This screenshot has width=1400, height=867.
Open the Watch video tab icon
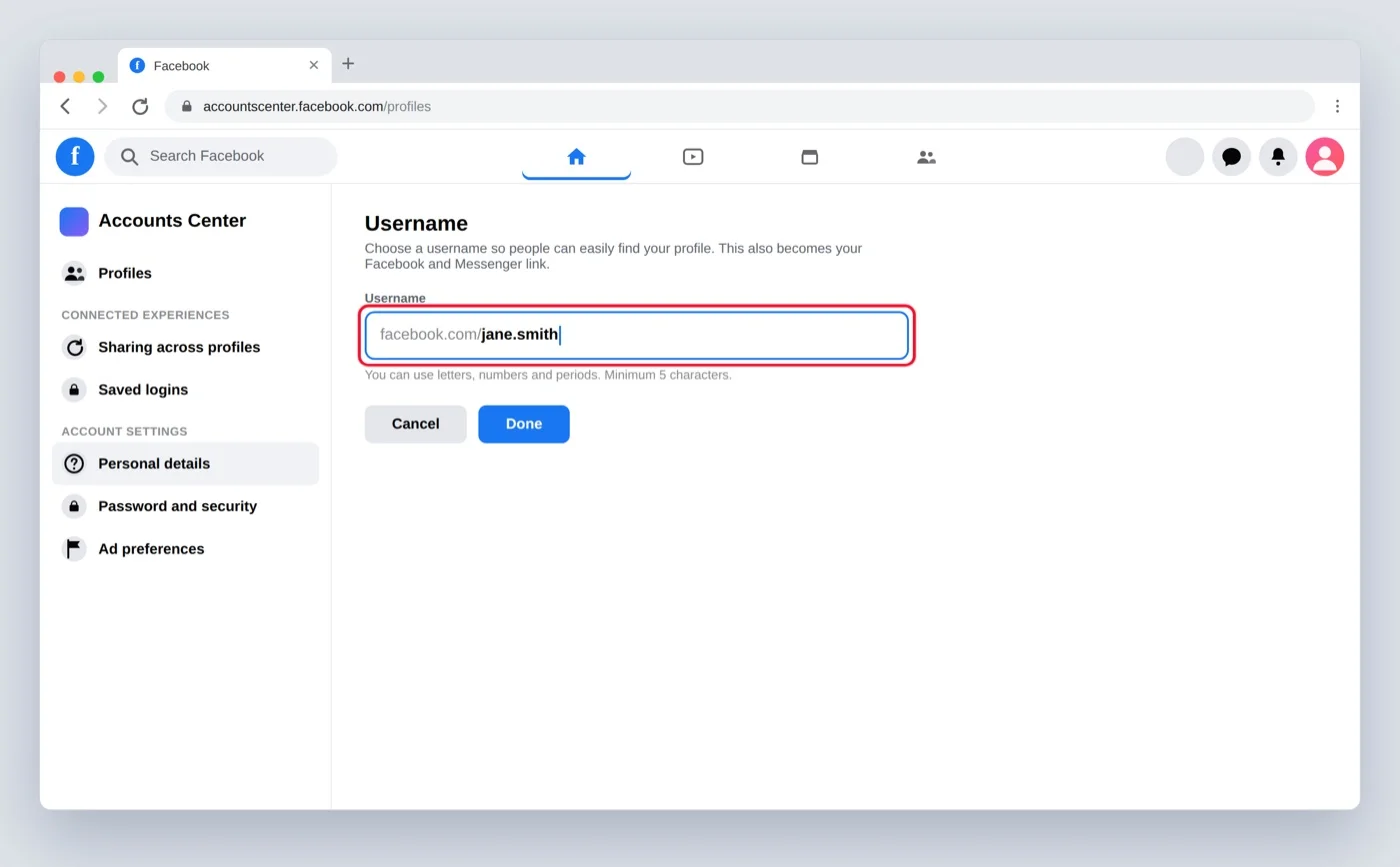coord(693,156)
